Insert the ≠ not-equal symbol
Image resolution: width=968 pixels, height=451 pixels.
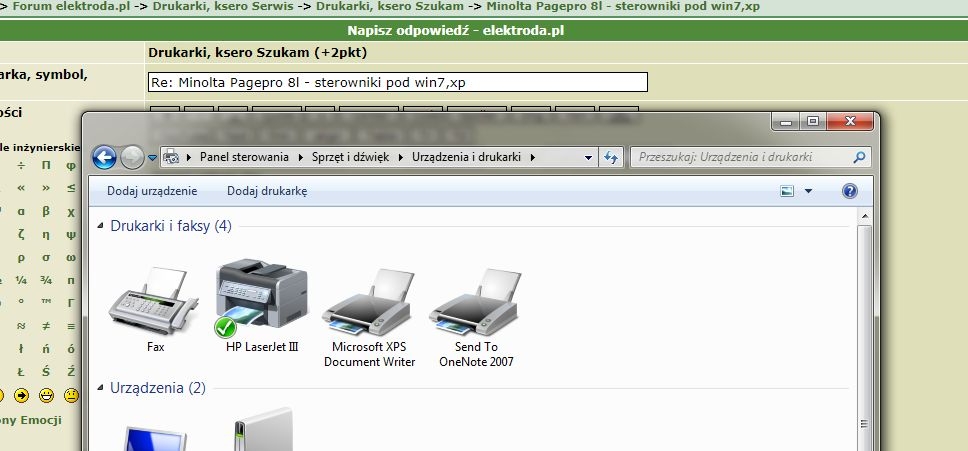coord(46,326)
